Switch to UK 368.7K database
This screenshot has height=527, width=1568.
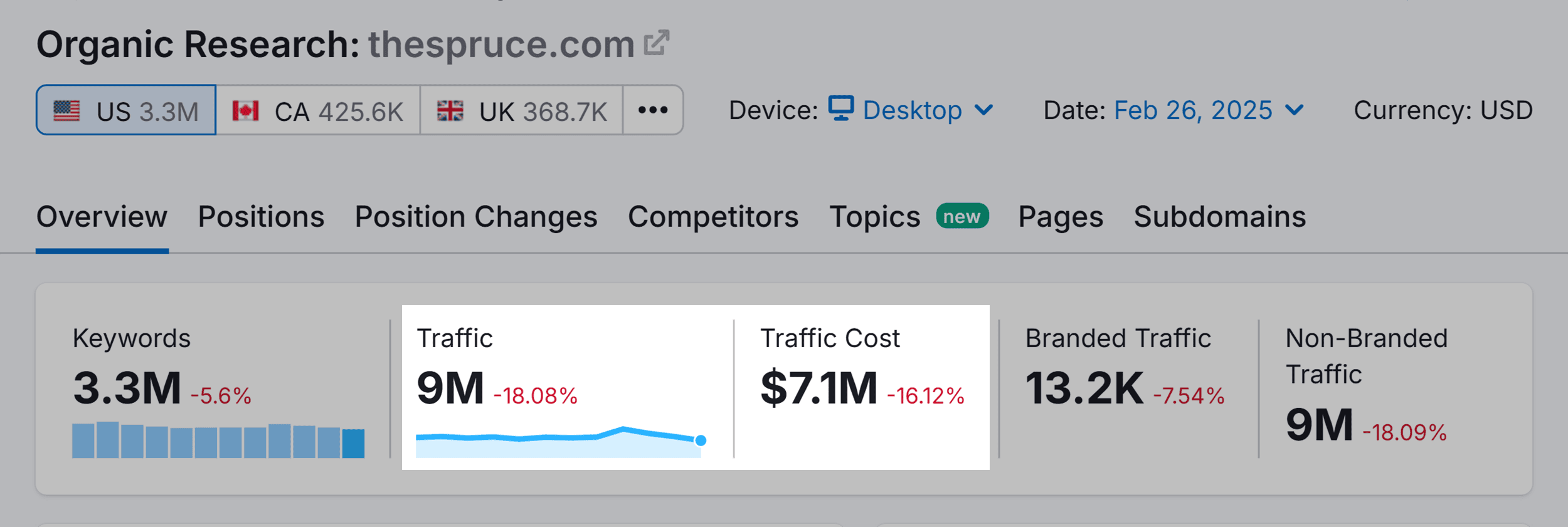(521, 110)
